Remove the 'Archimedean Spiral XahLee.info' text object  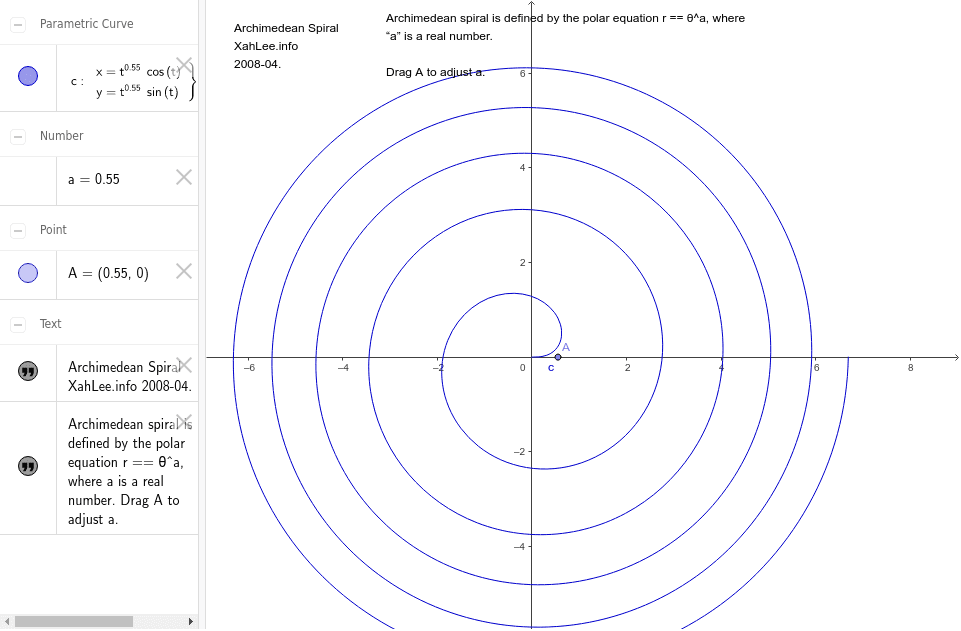[184, 366]
